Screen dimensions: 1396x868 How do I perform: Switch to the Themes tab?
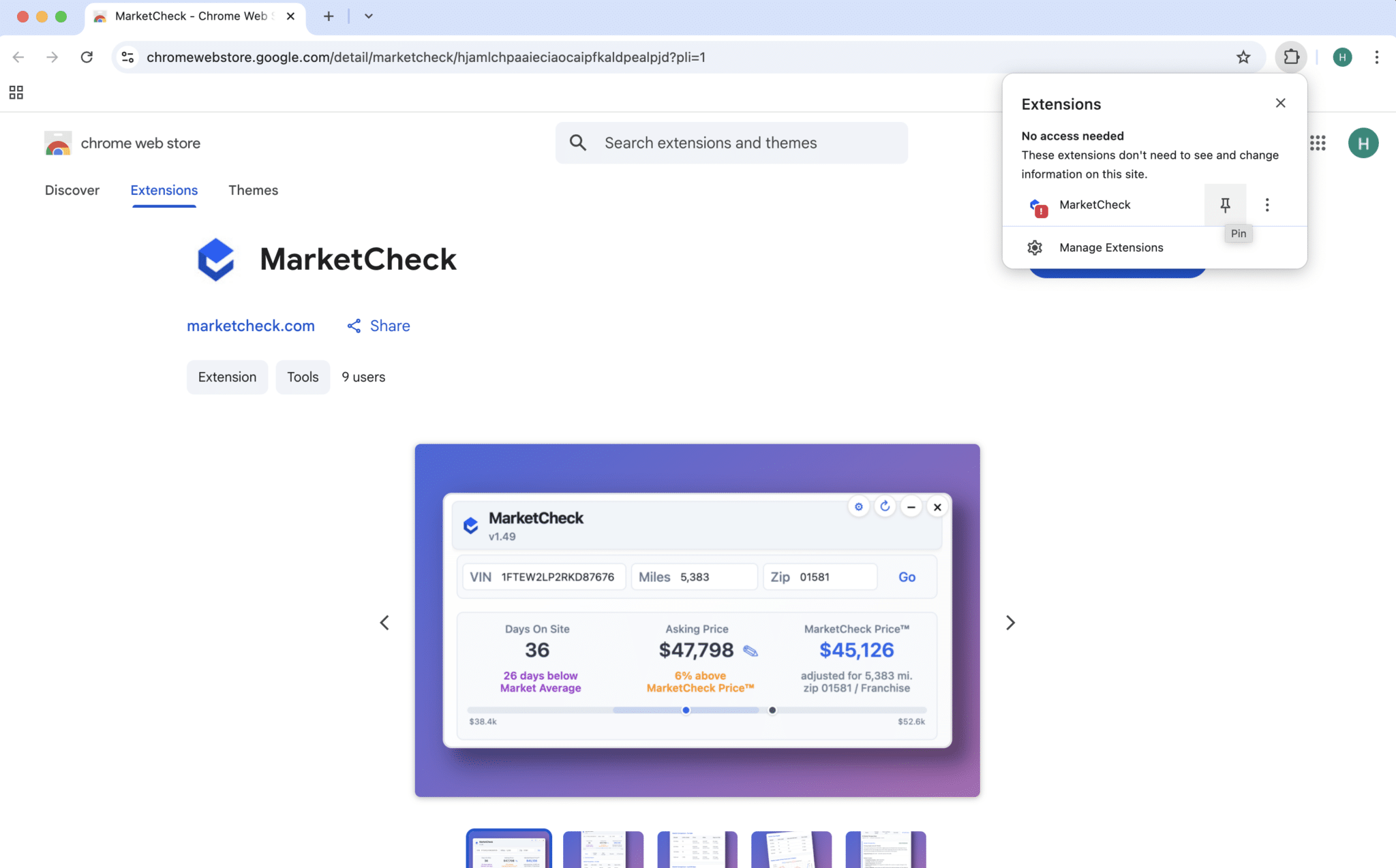pyautogui.click(x=253, y=190)
